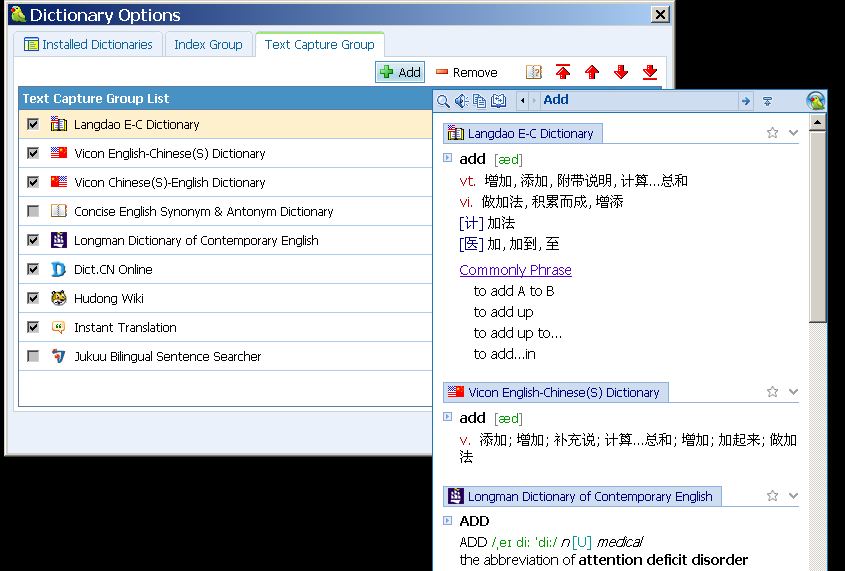
Task: Move the selected dictionary up one position
Action: coord(592,72)
